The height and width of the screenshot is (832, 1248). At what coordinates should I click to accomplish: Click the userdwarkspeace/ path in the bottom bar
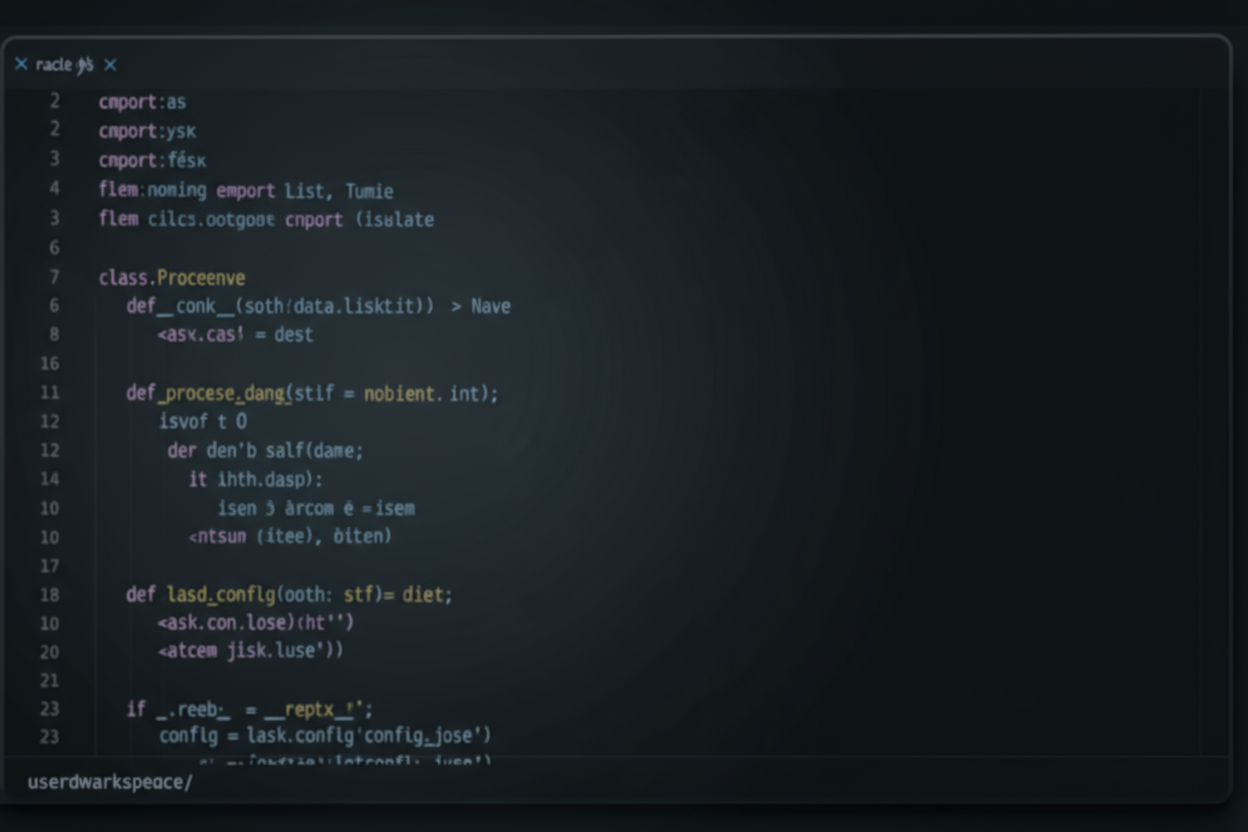tap(110, 782)
